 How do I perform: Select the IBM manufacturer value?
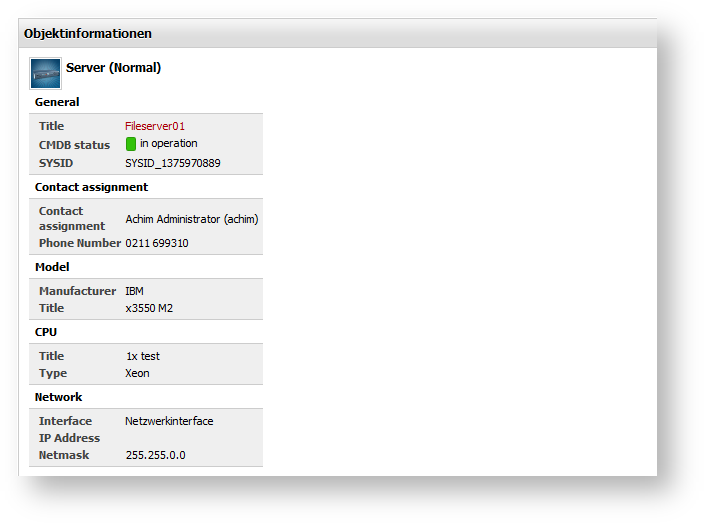[x=136, y=291]
